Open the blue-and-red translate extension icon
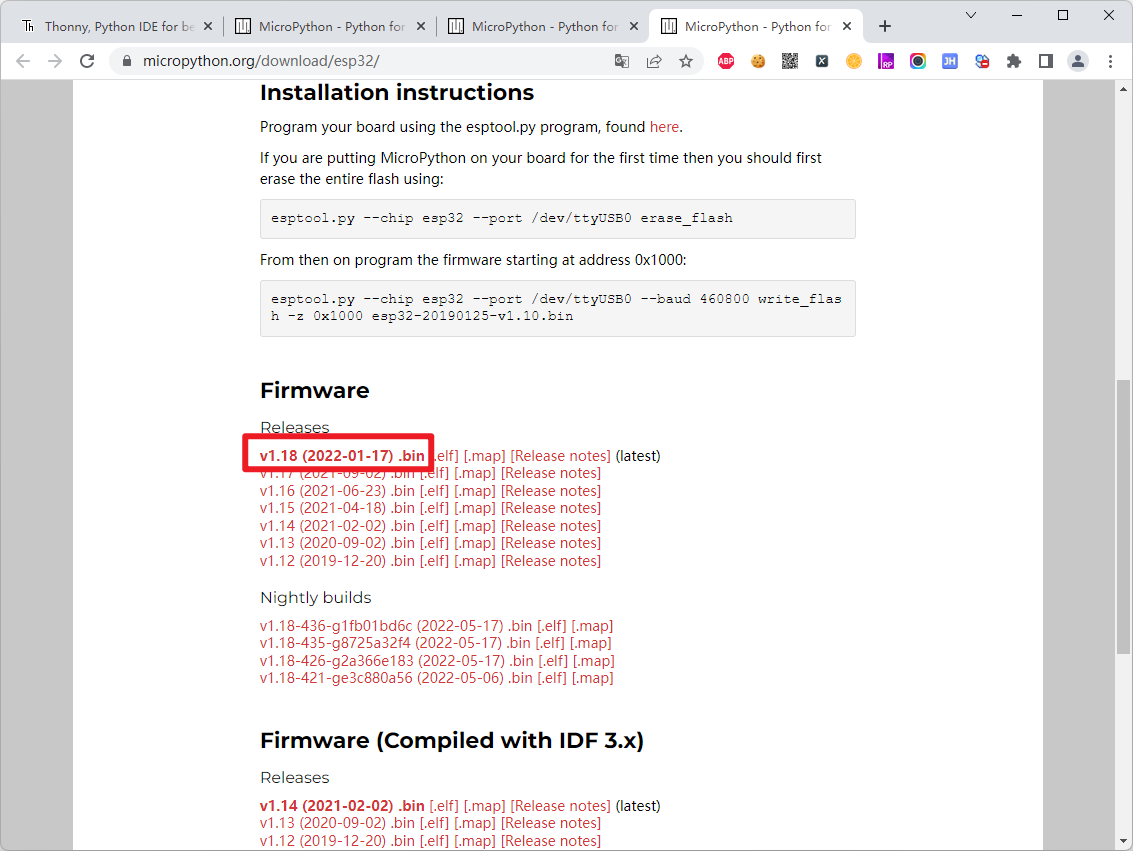Viewport: 1133px width, 851px height. [x=981, y=61]
